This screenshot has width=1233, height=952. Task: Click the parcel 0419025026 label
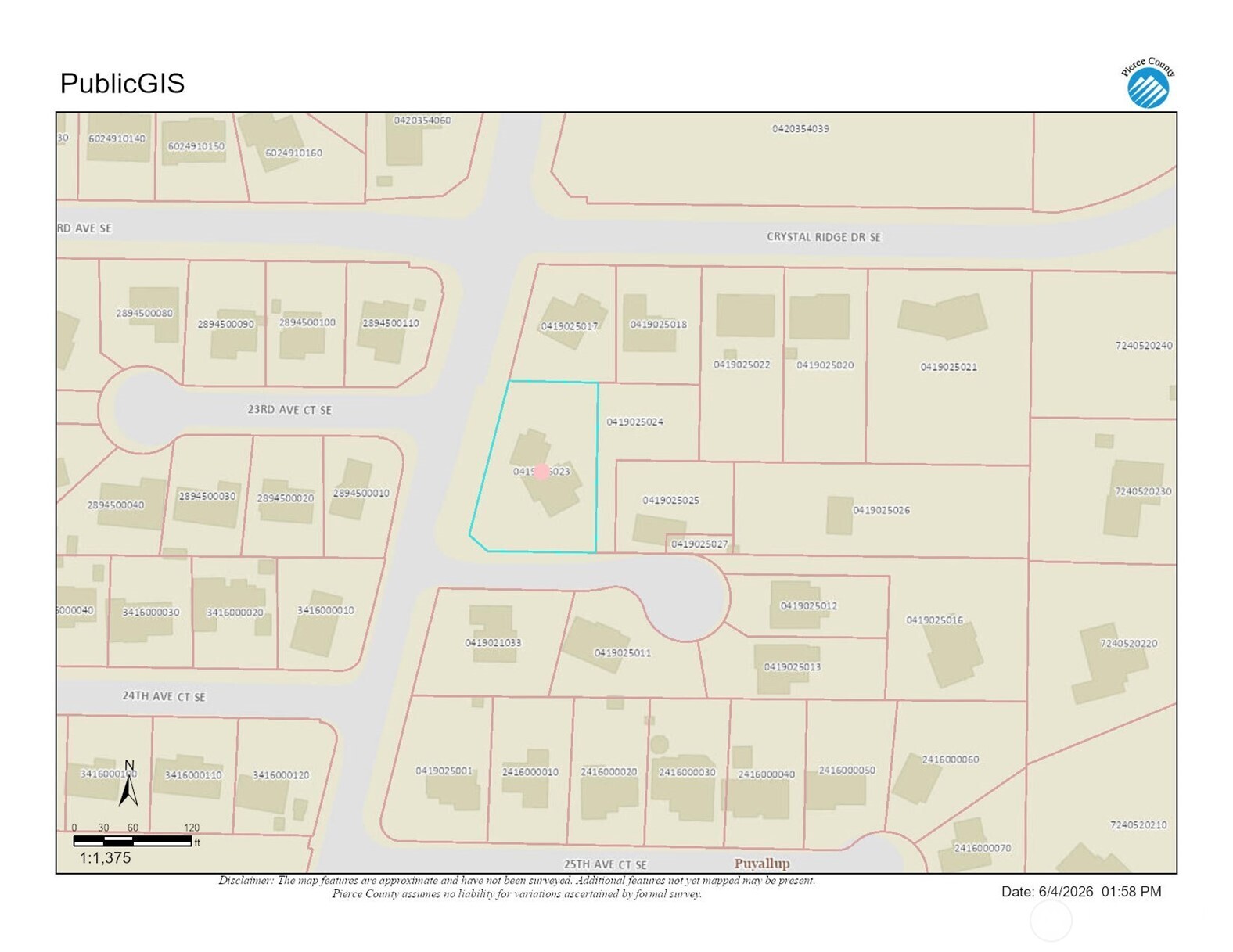881,510
